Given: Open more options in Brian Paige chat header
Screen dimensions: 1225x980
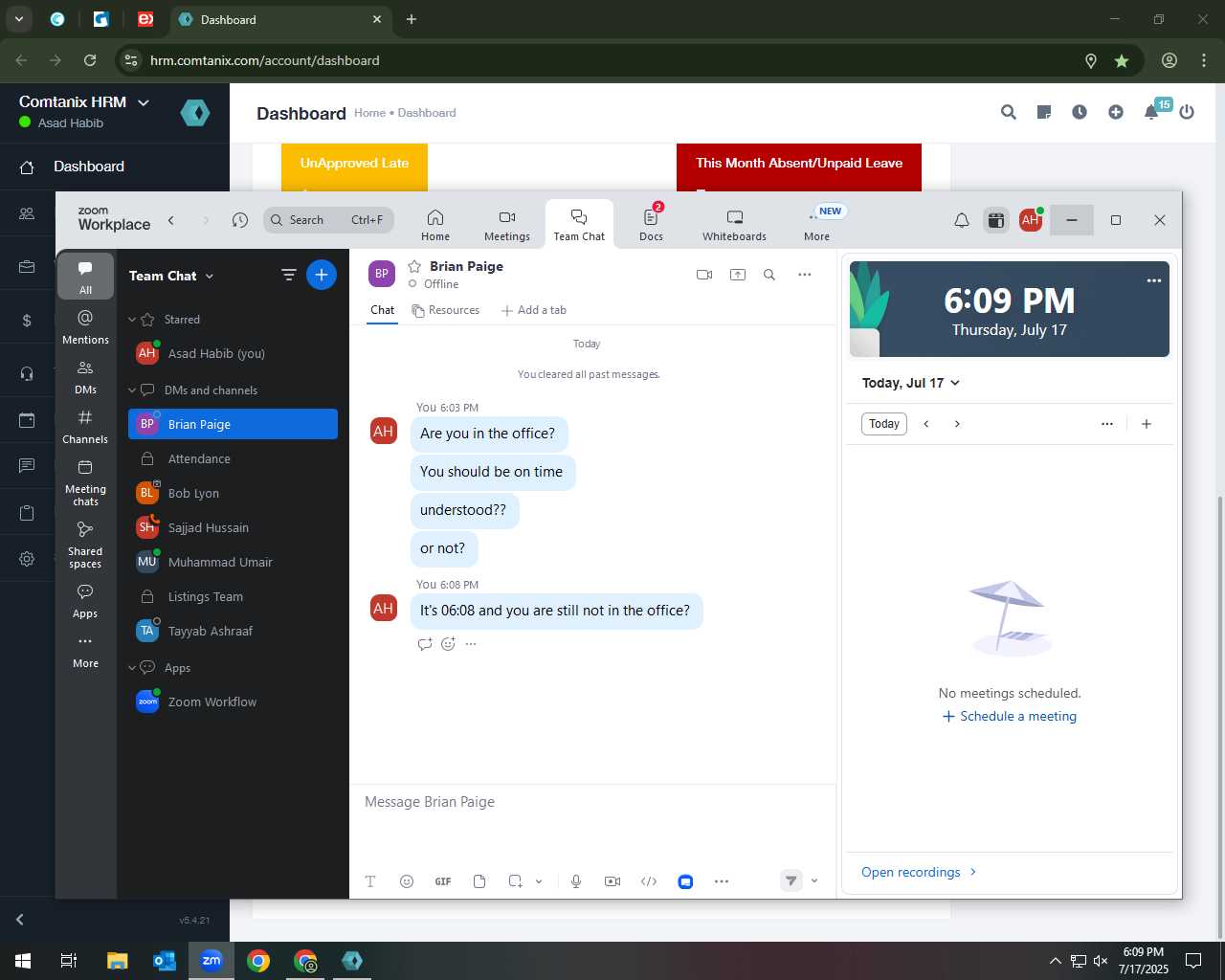Looking at the screenshot, I should [805, 275].
